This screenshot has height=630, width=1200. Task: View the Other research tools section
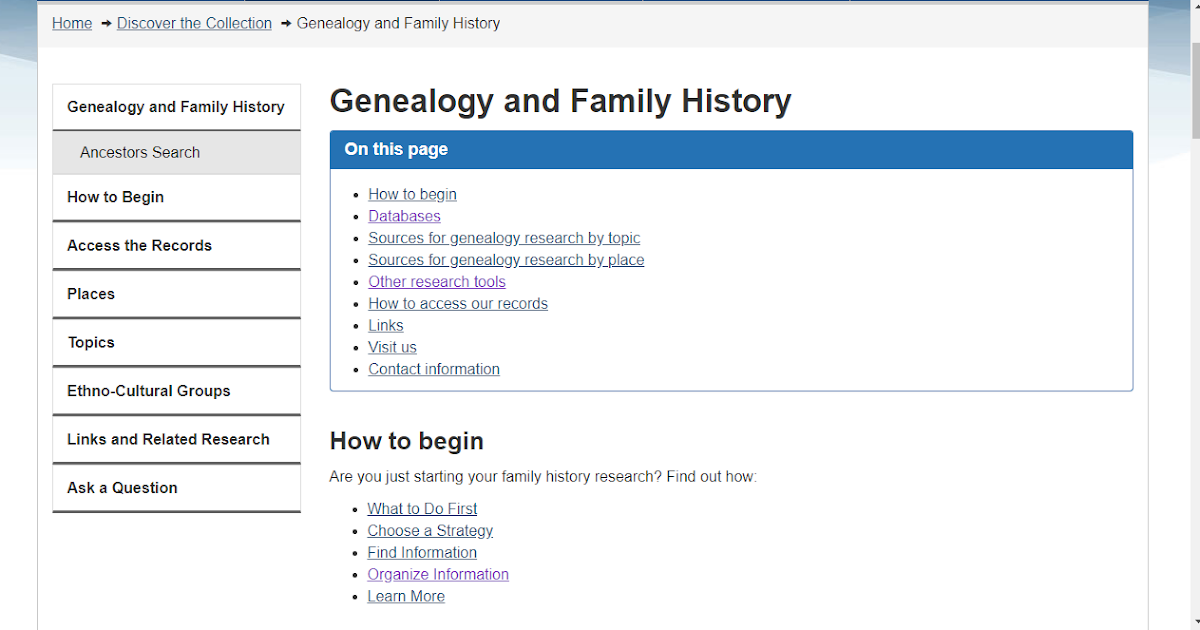pos(437,281)
